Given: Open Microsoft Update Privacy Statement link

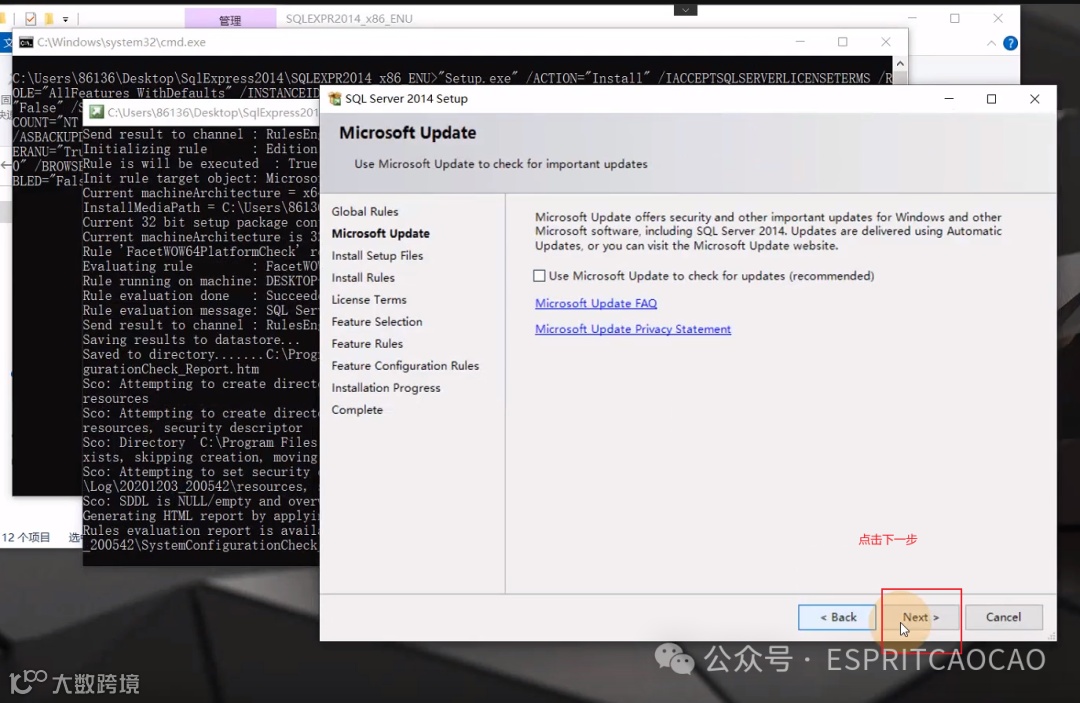Looking at the screenshot, I should coord(633,329).
